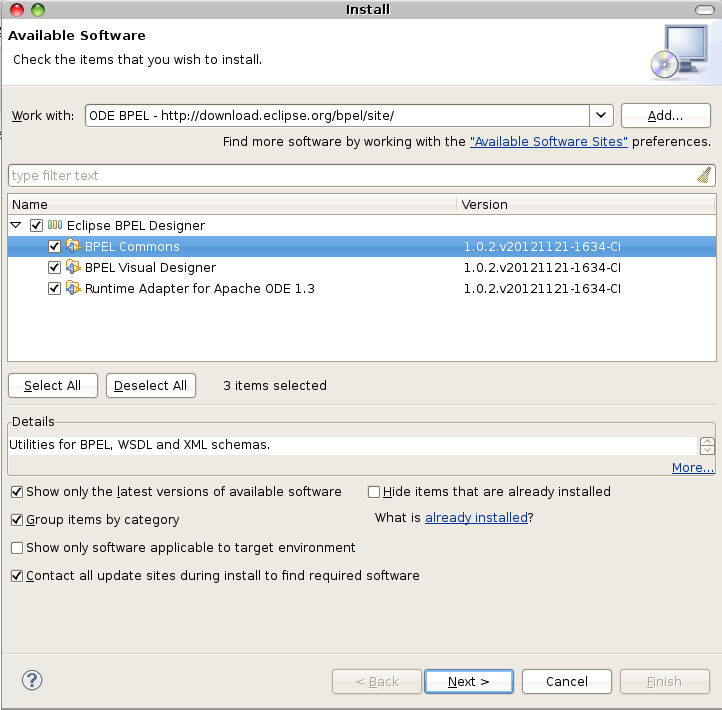Click the Deselect All button
This screenshot has height=710, width=722.
point(151,385)
